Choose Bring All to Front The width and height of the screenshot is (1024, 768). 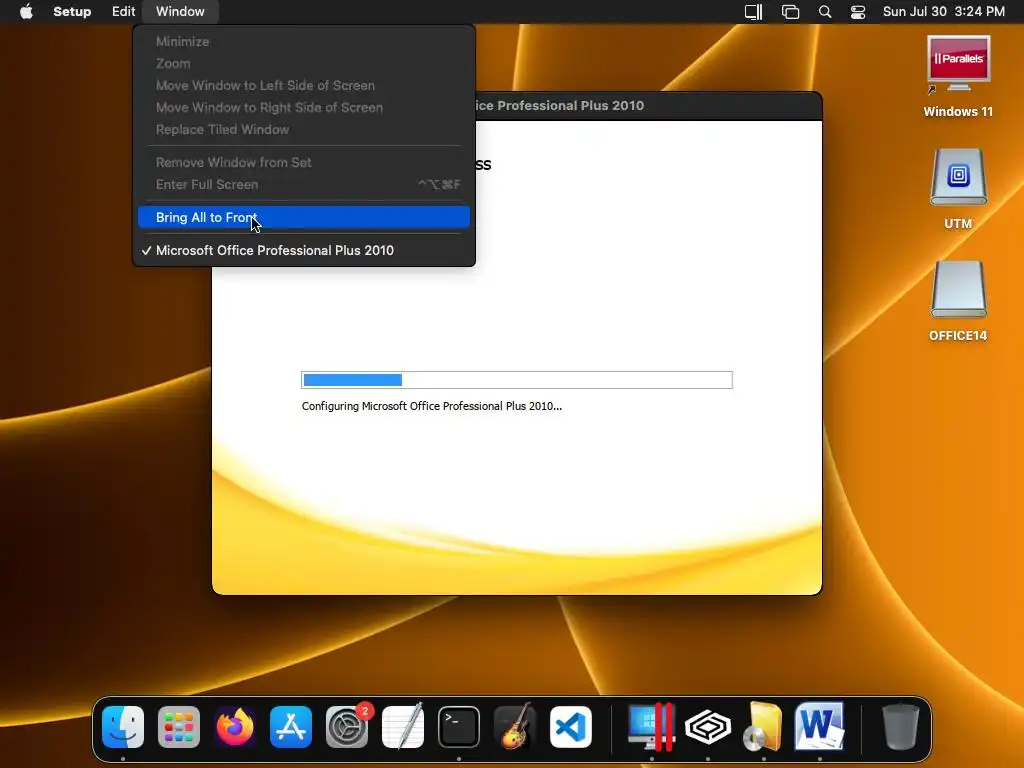pyautogui.click(x=304, y=217)
